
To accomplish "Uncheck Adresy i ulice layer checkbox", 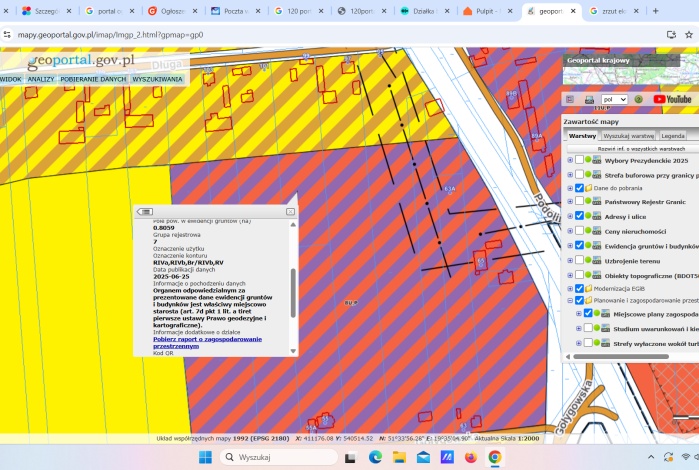I will point(579,216).
